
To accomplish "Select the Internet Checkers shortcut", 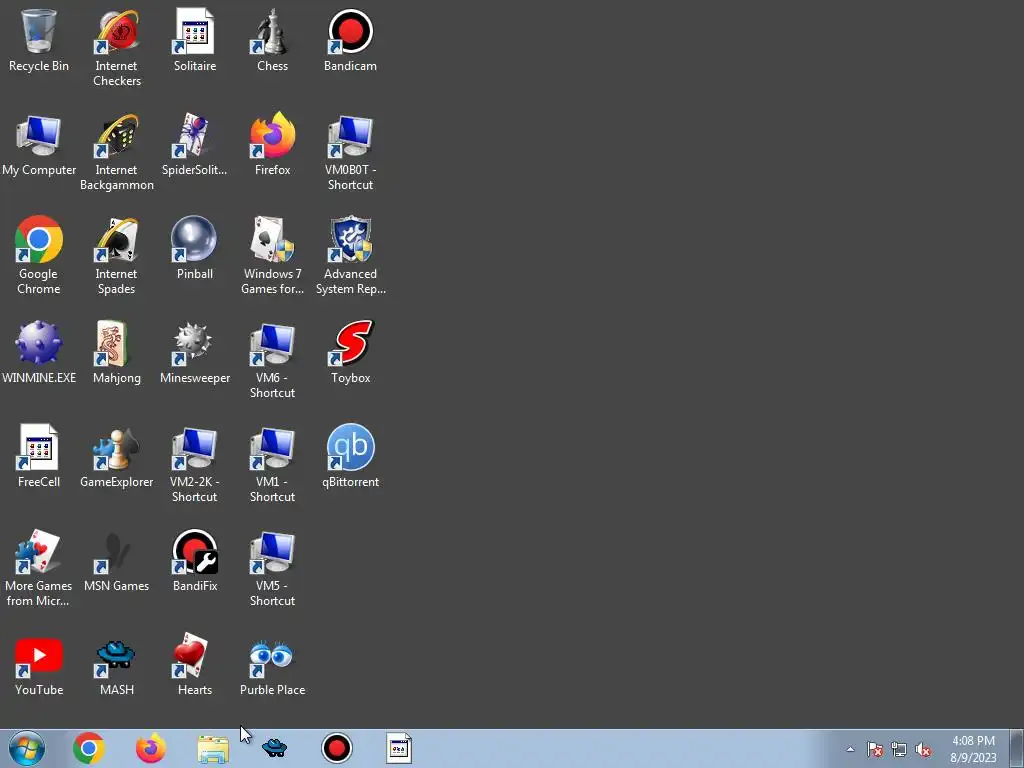I will [x=117, y=48].
